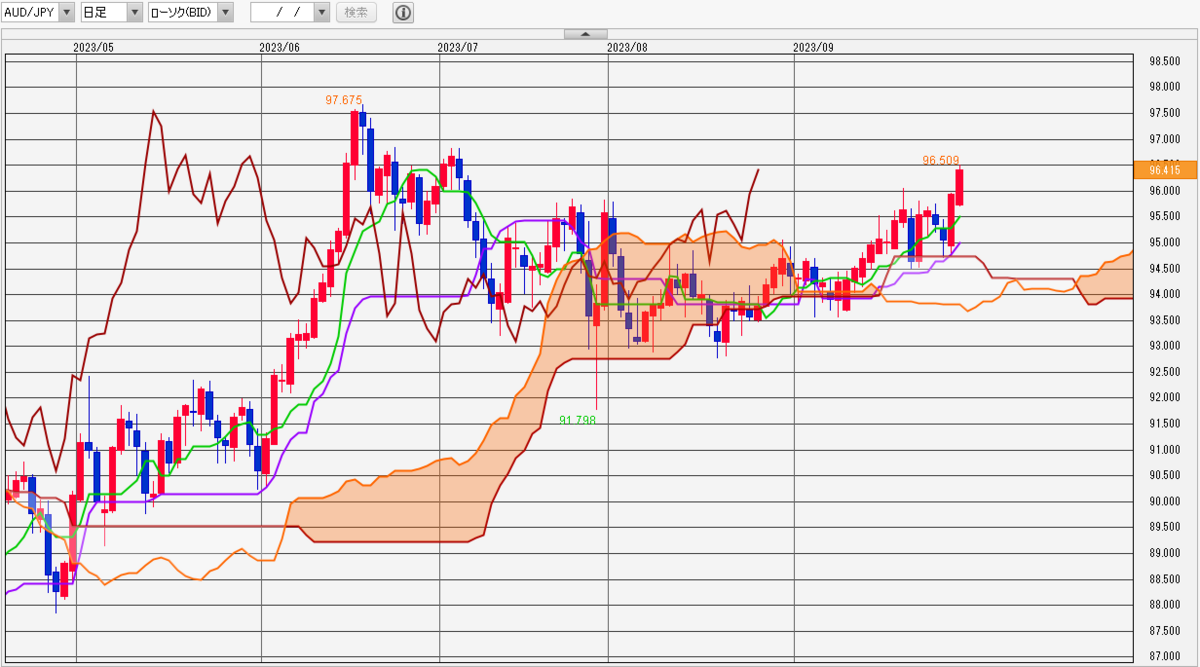Click the date input field
1200x667 pixels.
coord(282,12)
